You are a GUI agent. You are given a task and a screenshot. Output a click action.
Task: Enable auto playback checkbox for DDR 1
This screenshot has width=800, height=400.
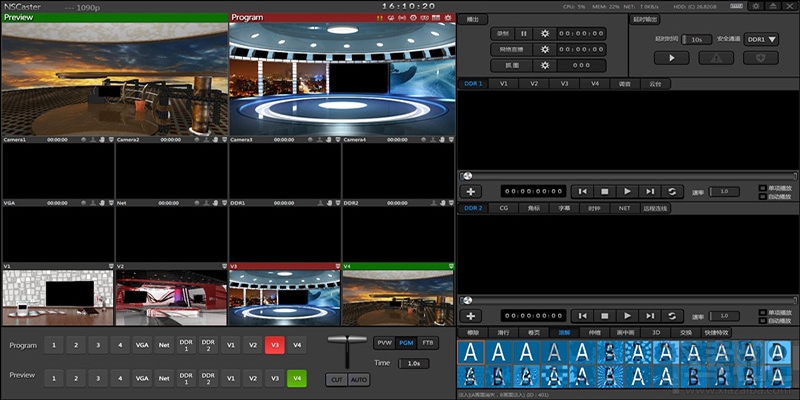[x=761, y=195]
